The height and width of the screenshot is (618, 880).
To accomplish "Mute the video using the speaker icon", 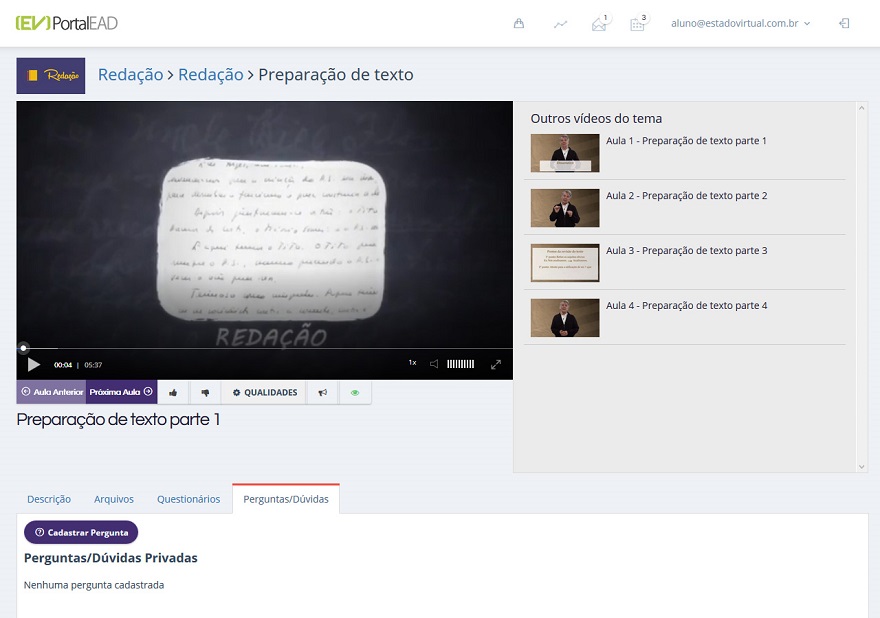I will coord(434,364).
